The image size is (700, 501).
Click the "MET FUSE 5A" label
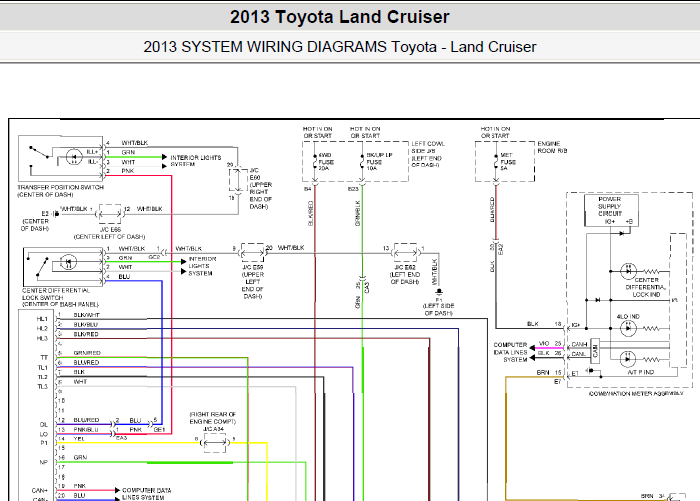(x=508, y=162)
